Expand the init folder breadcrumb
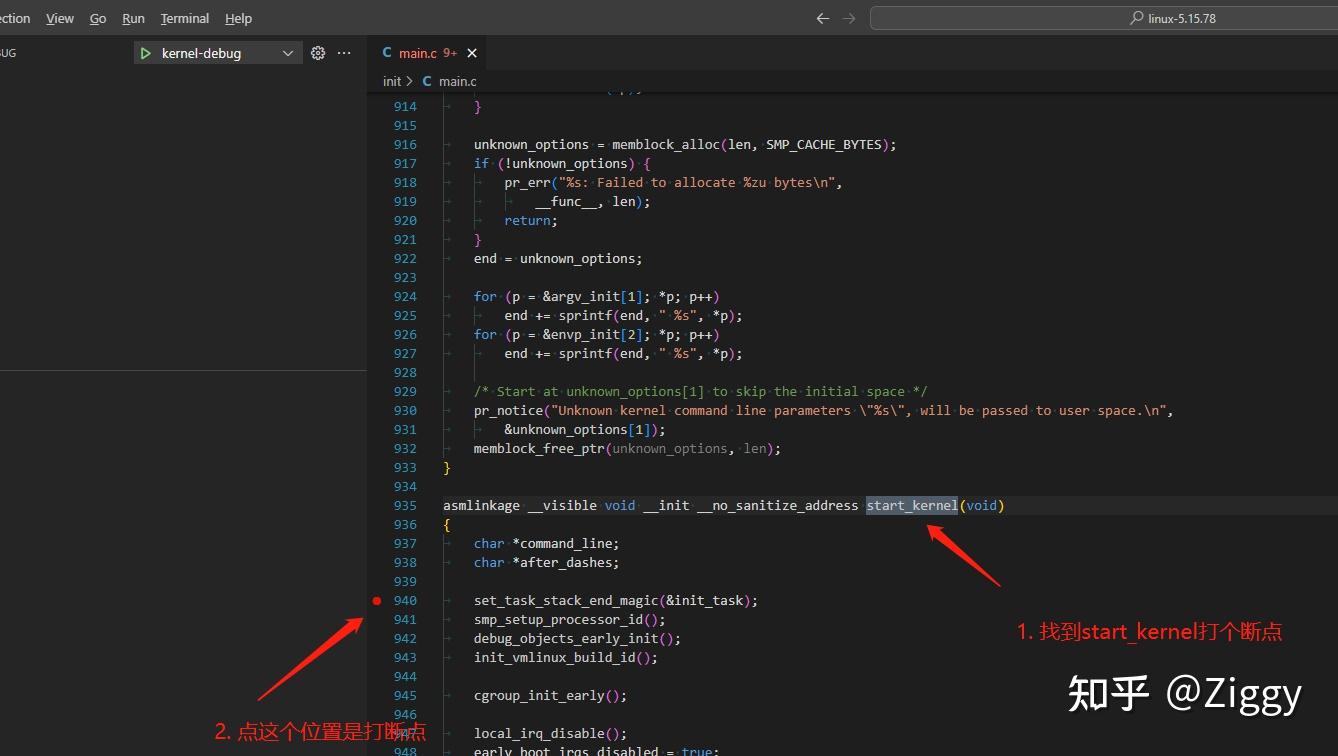This screenshot has width=1338, height=756. point(391,81)
